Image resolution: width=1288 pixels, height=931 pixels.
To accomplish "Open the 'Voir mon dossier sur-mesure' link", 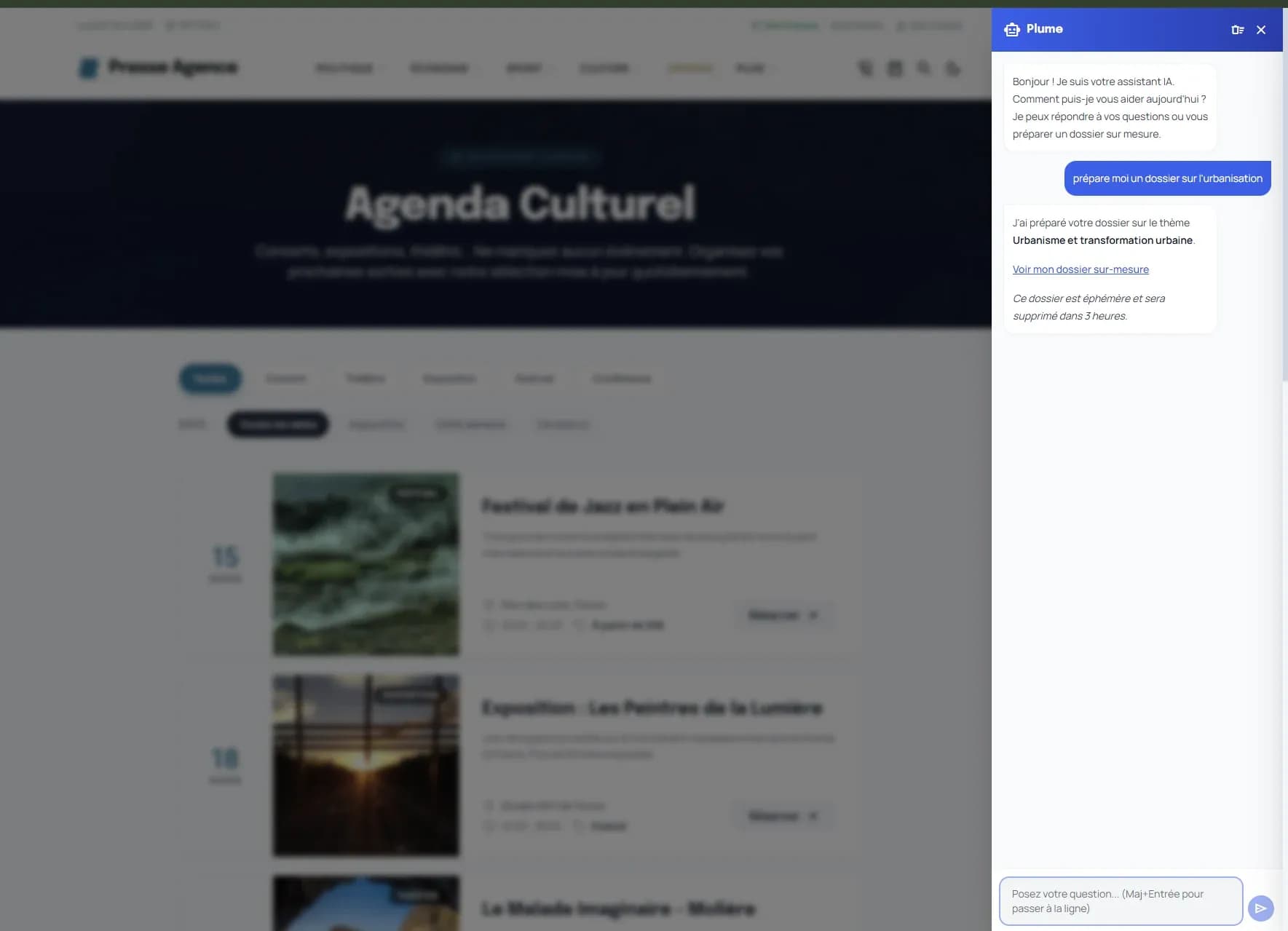I will click(x=1080, y=269).
